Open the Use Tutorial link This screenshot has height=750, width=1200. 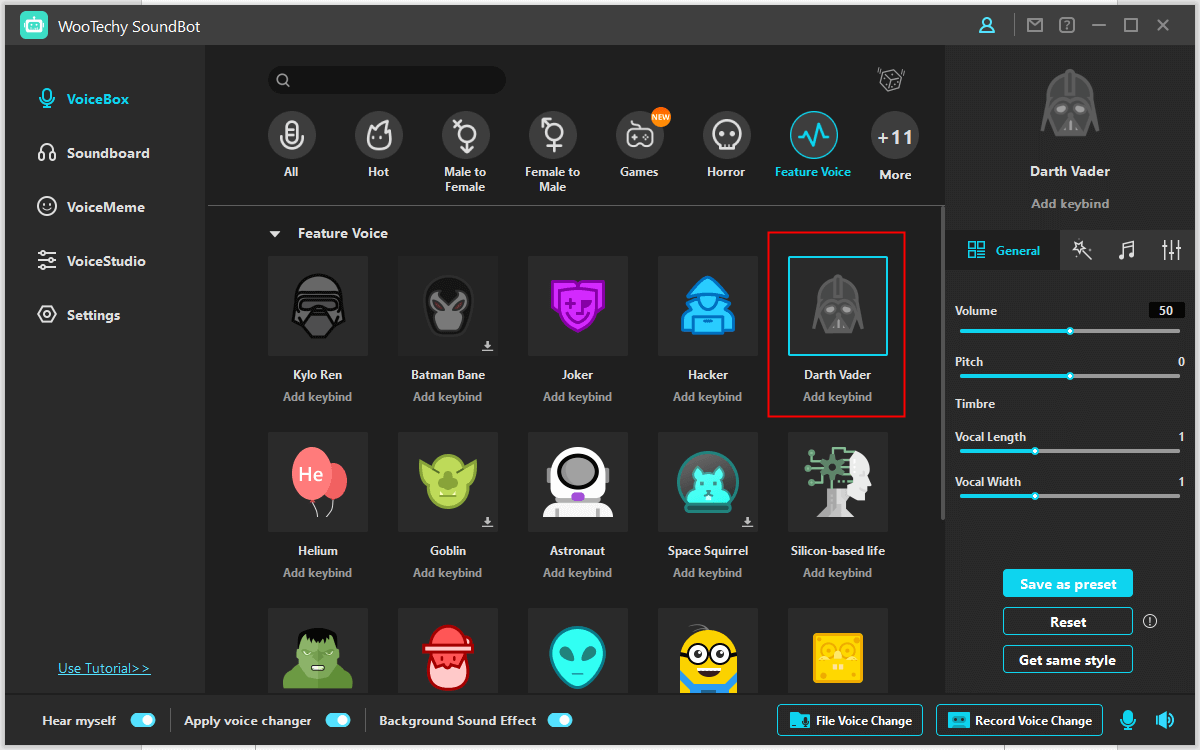[x=104, y=668]
